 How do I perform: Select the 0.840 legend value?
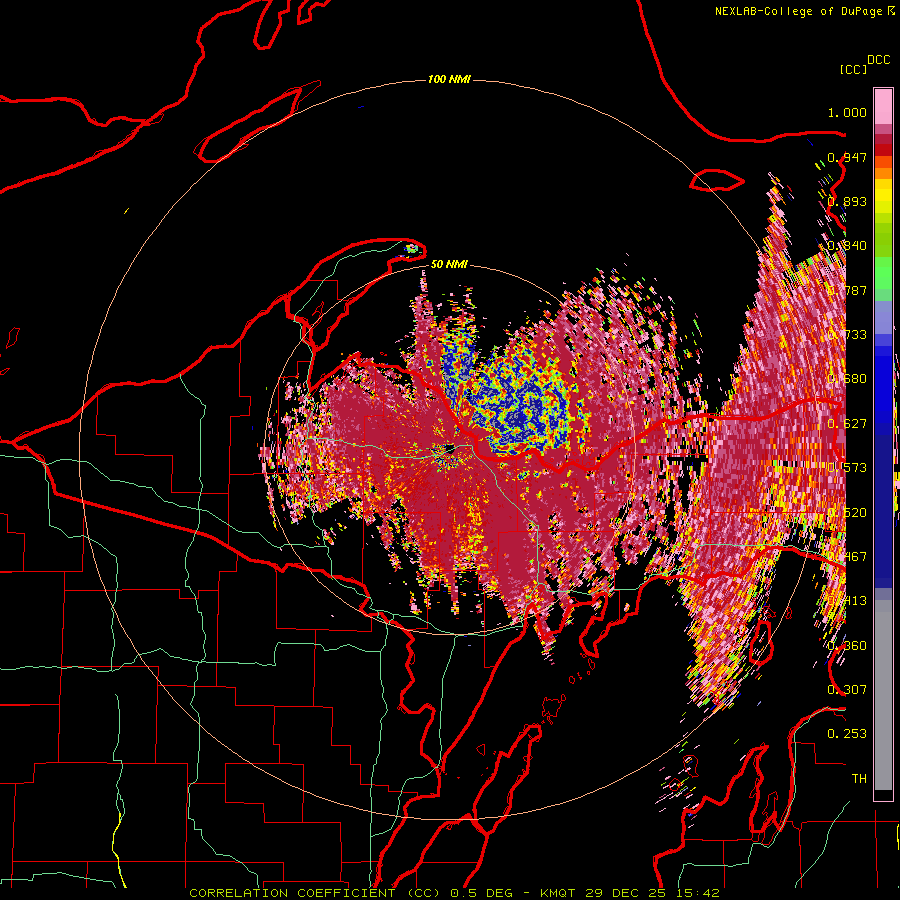pyautogui.click(x=847, y=246)
